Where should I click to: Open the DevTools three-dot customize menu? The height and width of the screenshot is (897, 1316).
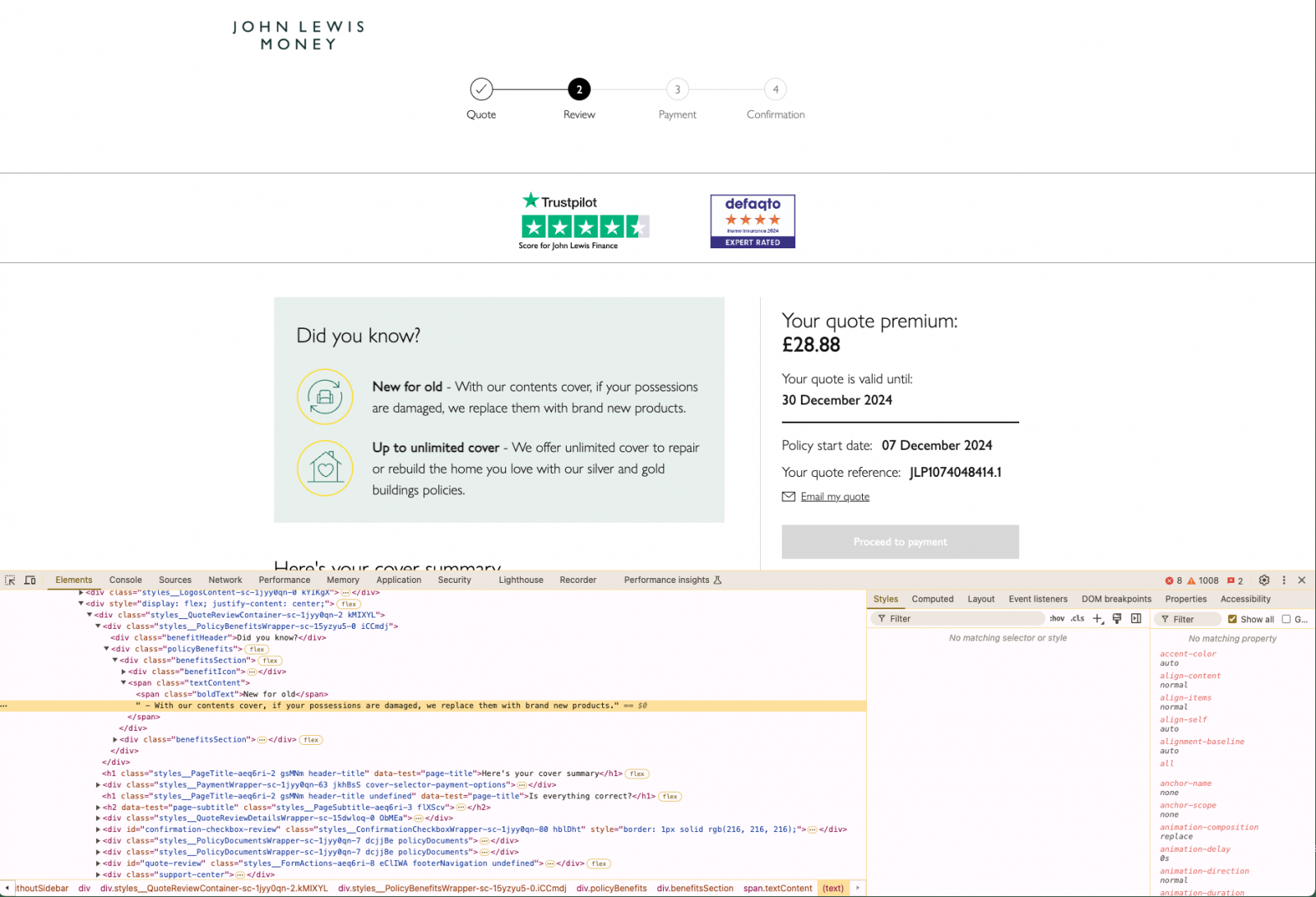pos(1284,580)
